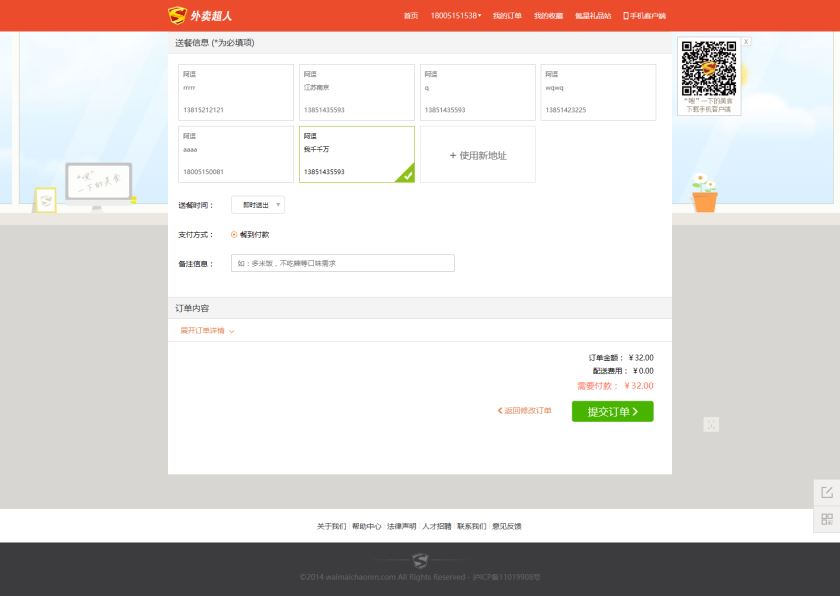Screen dimensions: 840x596
Task: Open the 18005151538 account dropdown
Action: (x=456, y=16)
